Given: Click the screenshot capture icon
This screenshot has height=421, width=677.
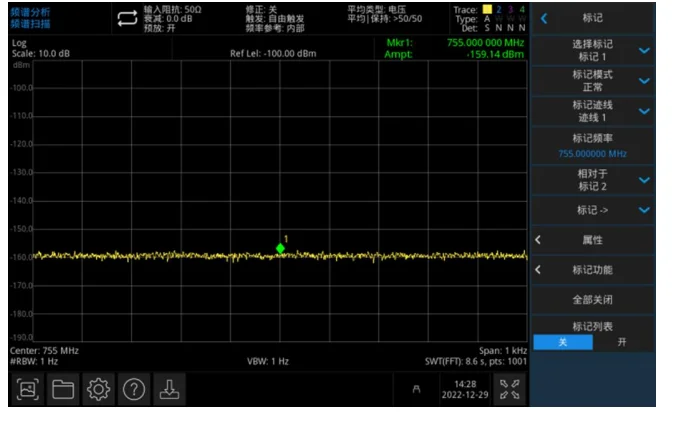Looking at the screenshot, I should pyautogui.click(x=28, y=390).
